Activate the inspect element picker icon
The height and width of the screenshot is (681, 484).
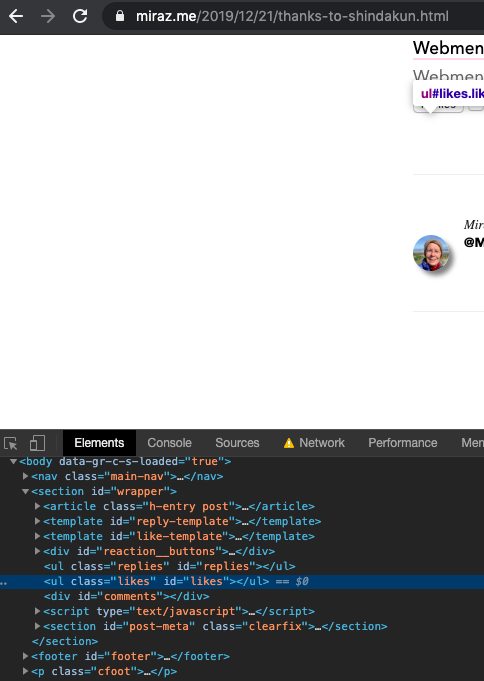[10, 443]
